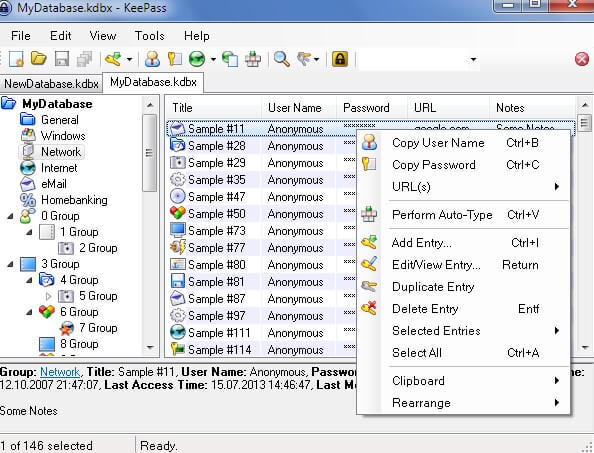Click the Perform Auto-Type toolbar icon
This screenshot has height=453, width=594.
click(x=253, y=59)
